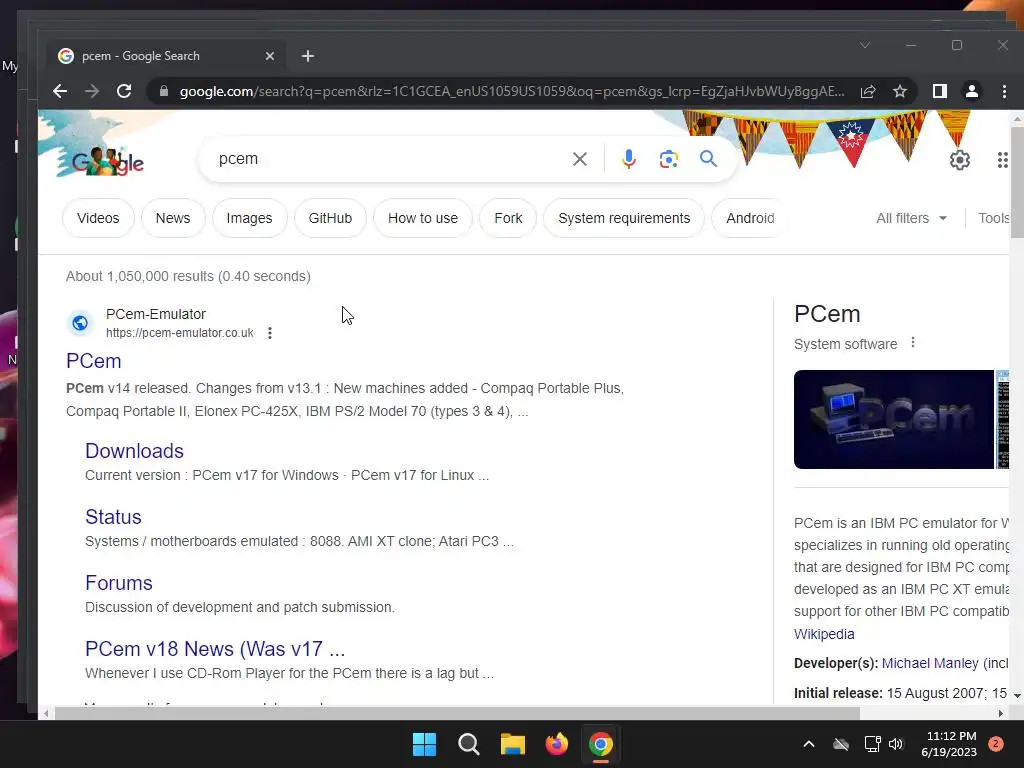
Task: Open options dots beside pcem-emulator.co.uk
Action: click(270, 333)
